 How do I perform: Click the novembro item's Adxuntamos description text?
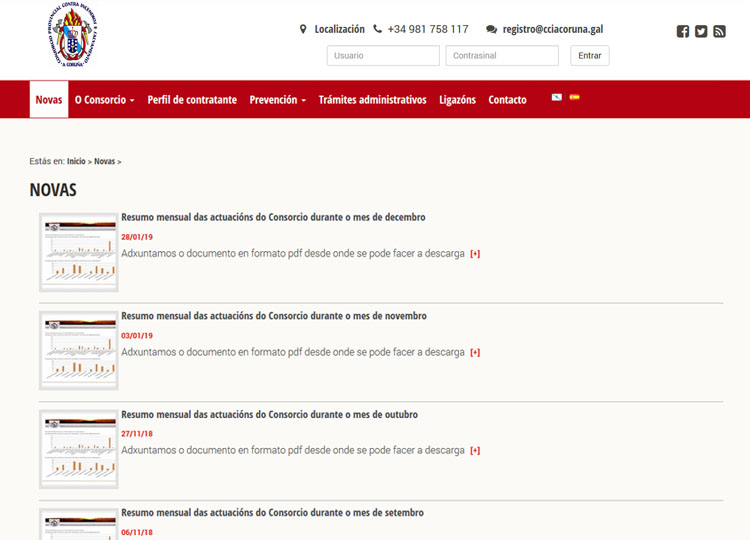(x=293, y=352)
